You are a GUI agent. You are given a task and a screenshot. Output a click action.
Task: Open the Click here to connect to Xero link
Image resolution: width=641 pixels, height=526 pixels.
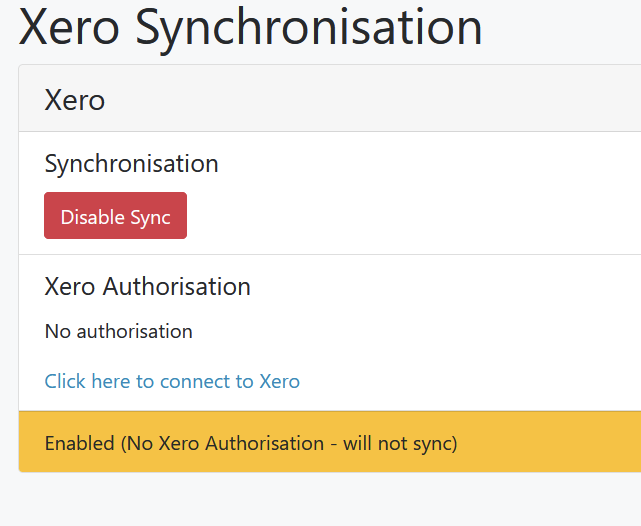tap(172, 381)
